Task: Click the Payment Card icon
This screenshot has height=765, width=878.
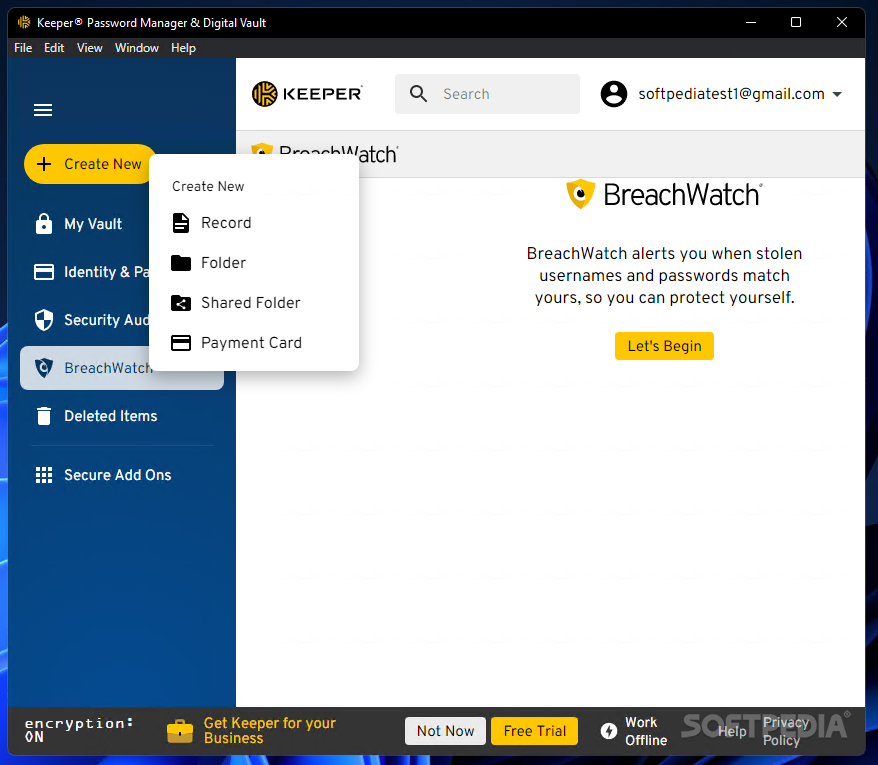Action: pos(181,343)
